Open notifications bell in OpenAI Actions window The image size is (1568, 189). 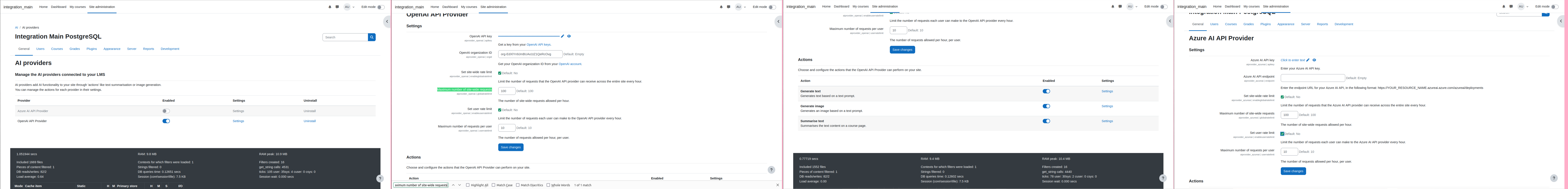pyautogui.click(x=1113, y=7)
